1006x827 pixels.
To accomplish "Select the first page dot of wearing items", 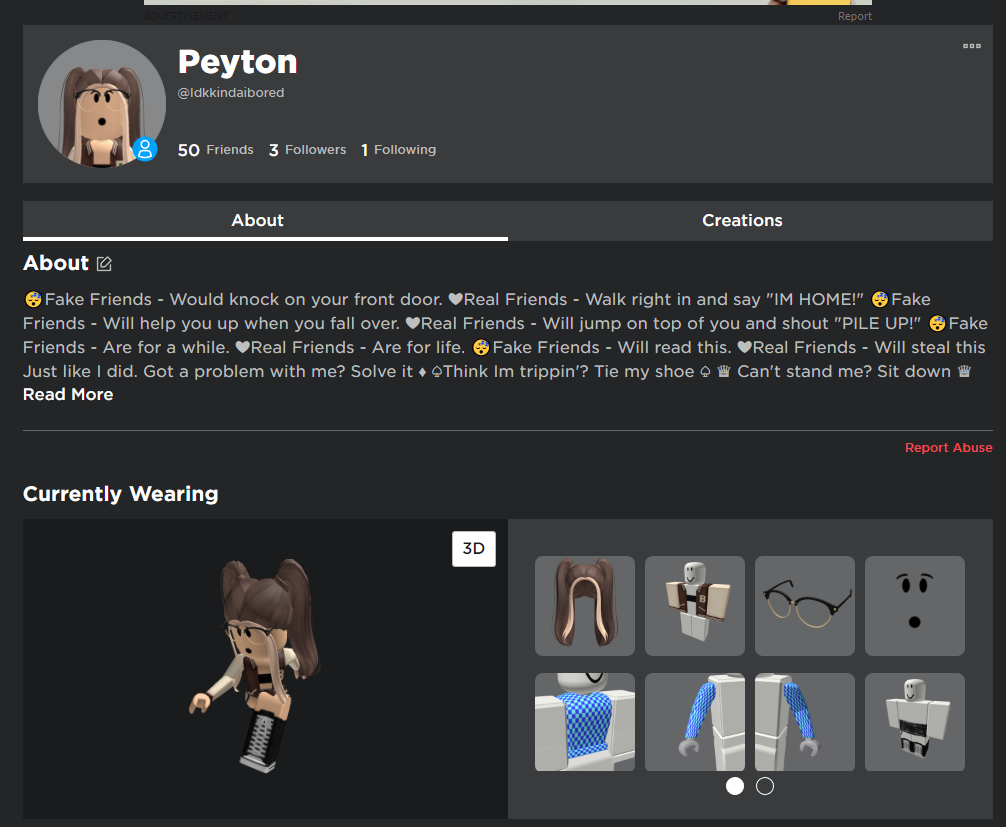I will (735, 786).
